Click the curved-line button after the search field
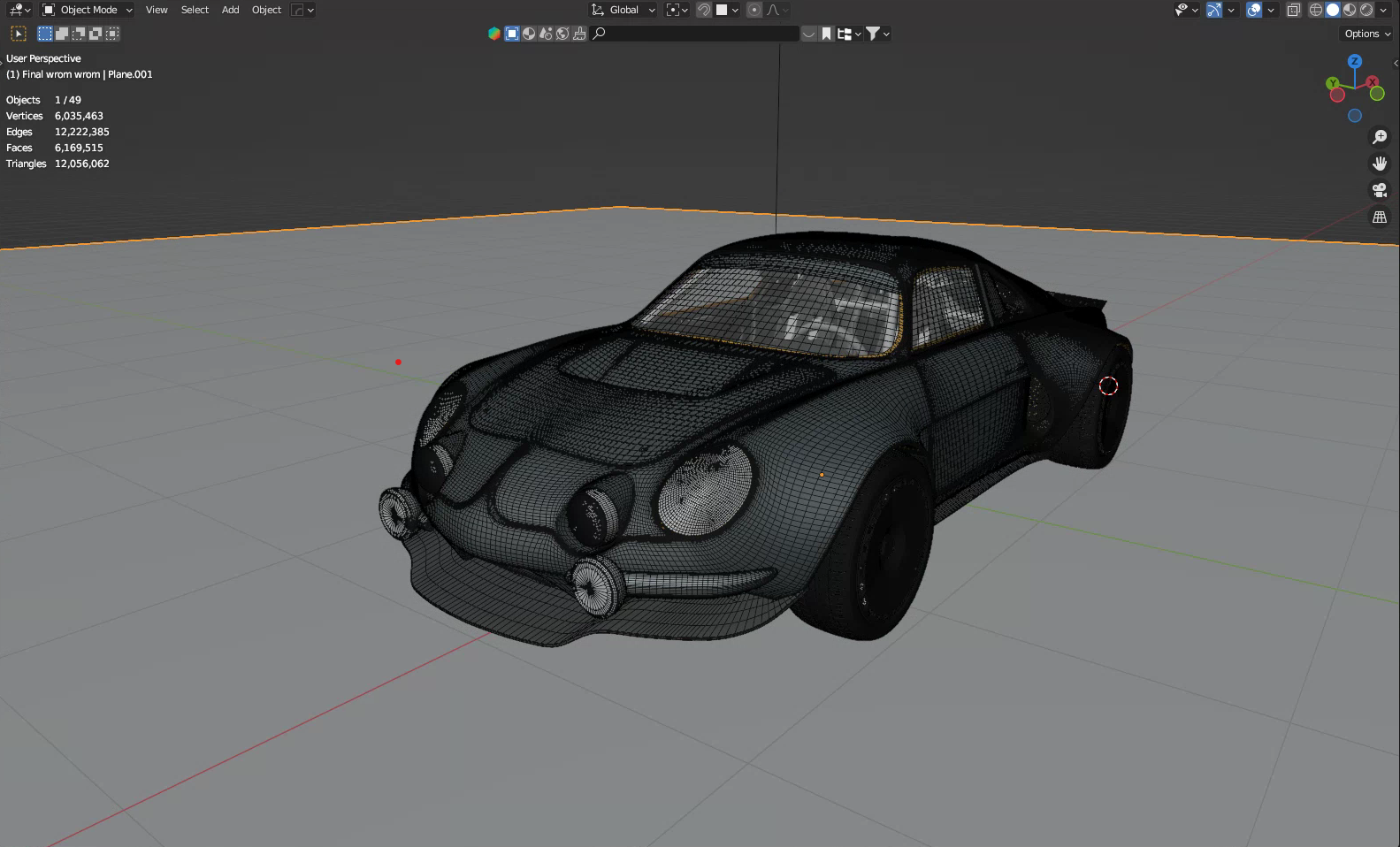 click(809, 34)
